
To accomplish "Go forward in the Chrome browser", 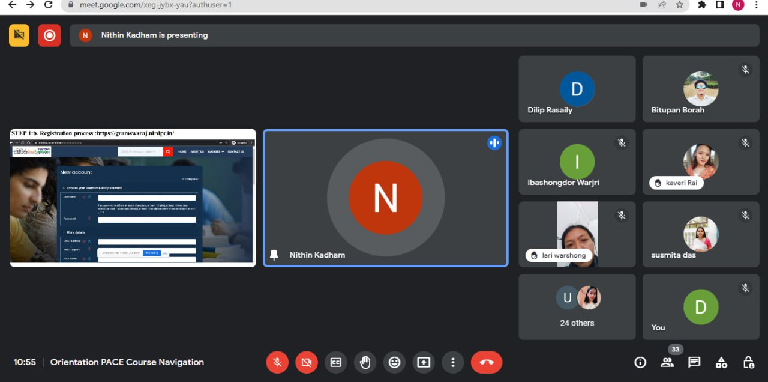I will 30,4.
